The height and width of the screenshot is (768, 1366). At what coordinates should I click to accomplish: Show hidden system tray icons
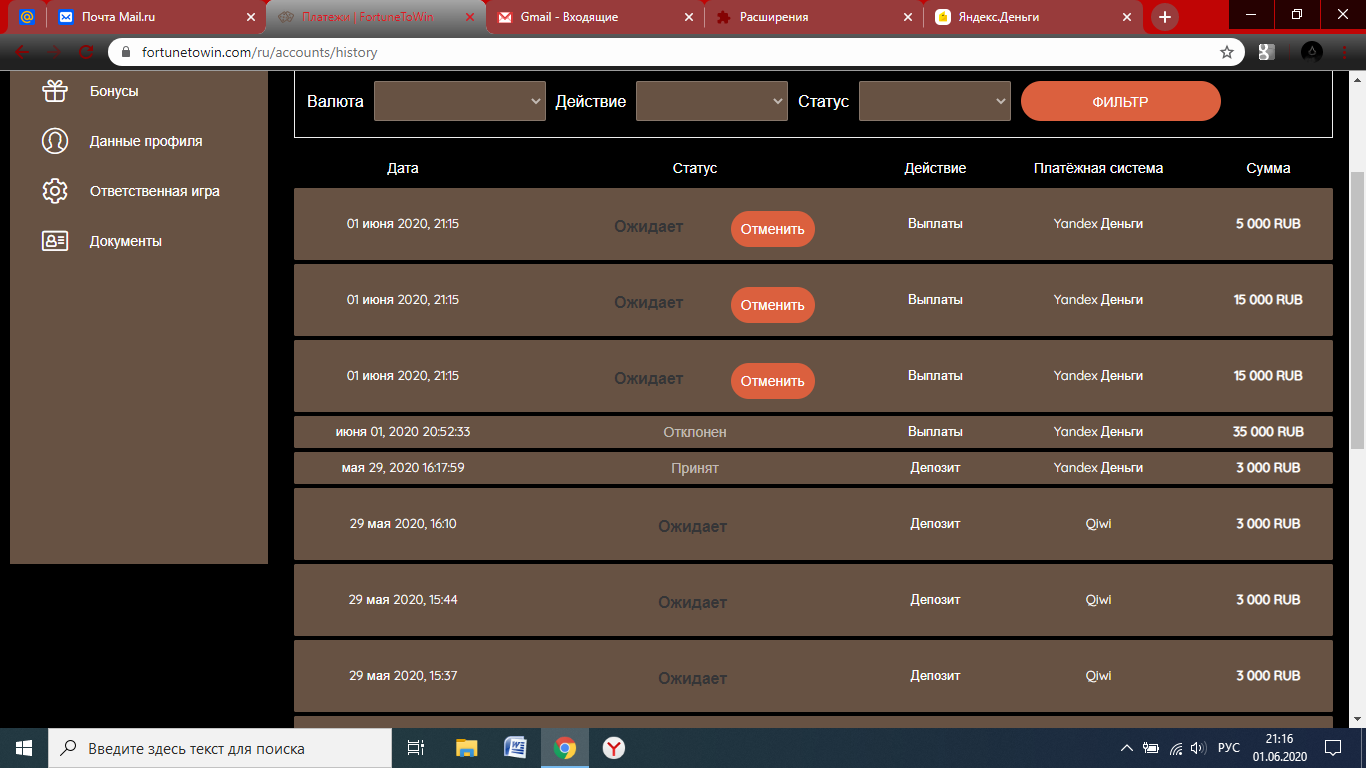point(1127,748)
